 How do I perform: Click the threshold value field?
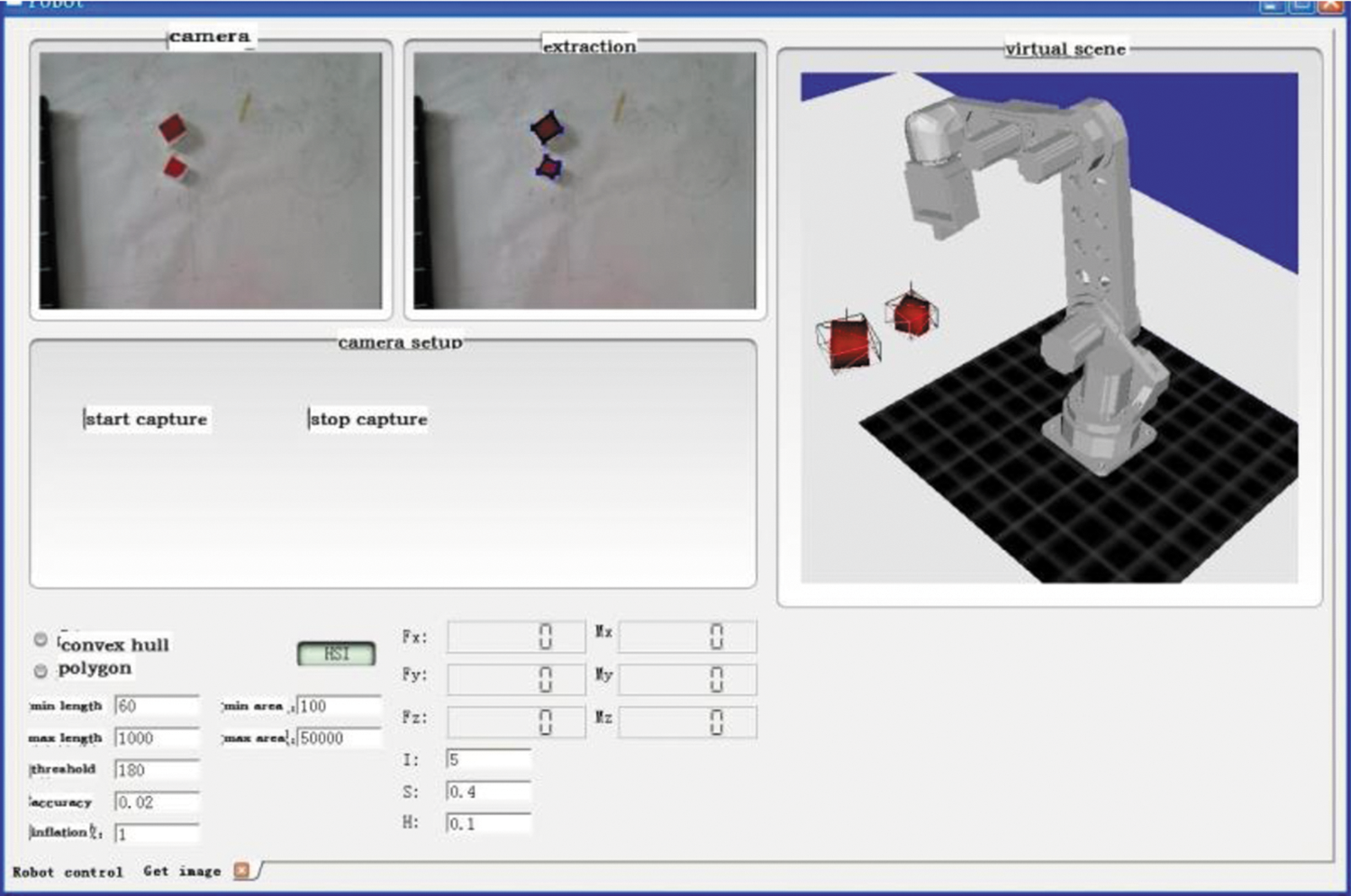157,770
